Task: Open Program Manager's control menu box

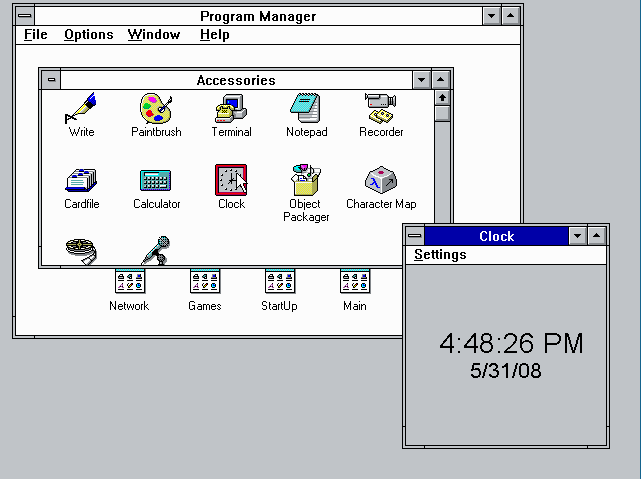Action: point(25,16)
